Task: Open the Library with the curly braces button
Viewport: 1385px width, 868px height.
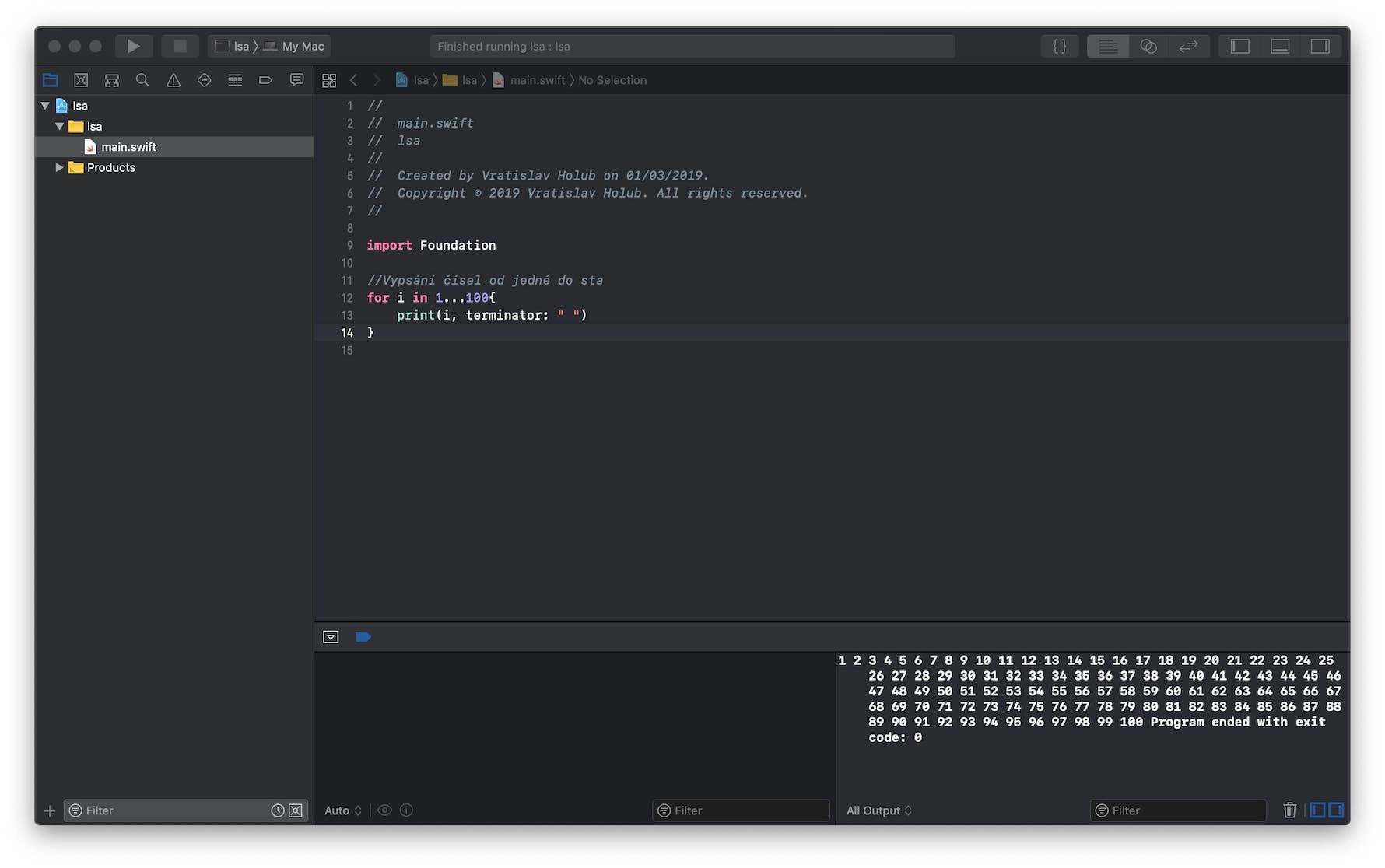Action: click(x=1059, y=46)
